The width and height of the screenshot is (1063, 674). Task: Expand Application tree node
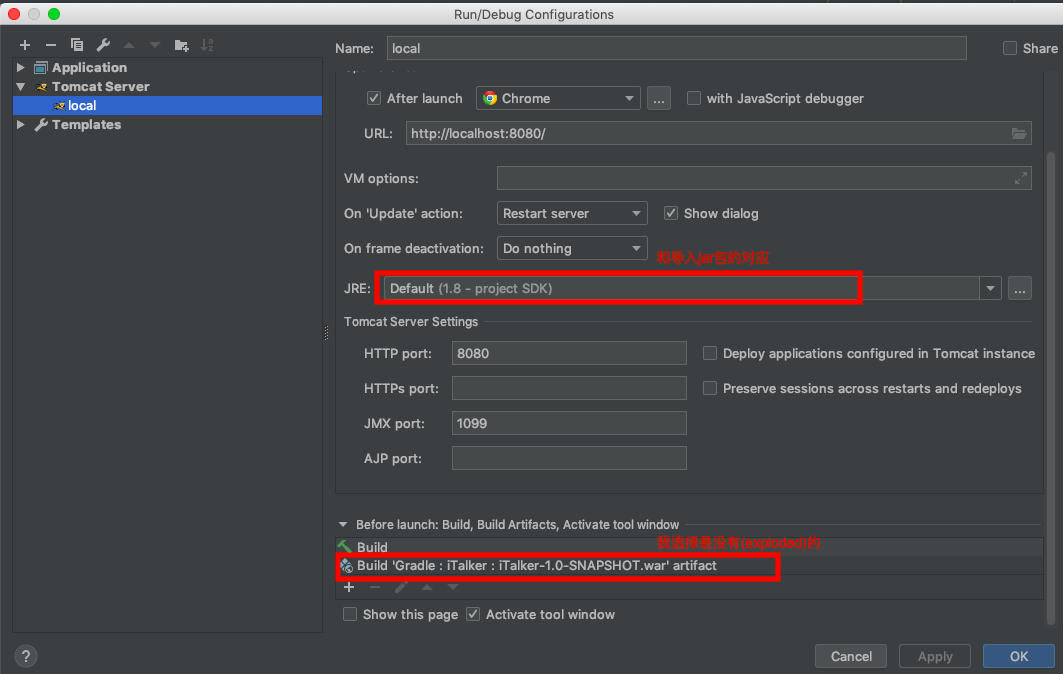point(20,68)
